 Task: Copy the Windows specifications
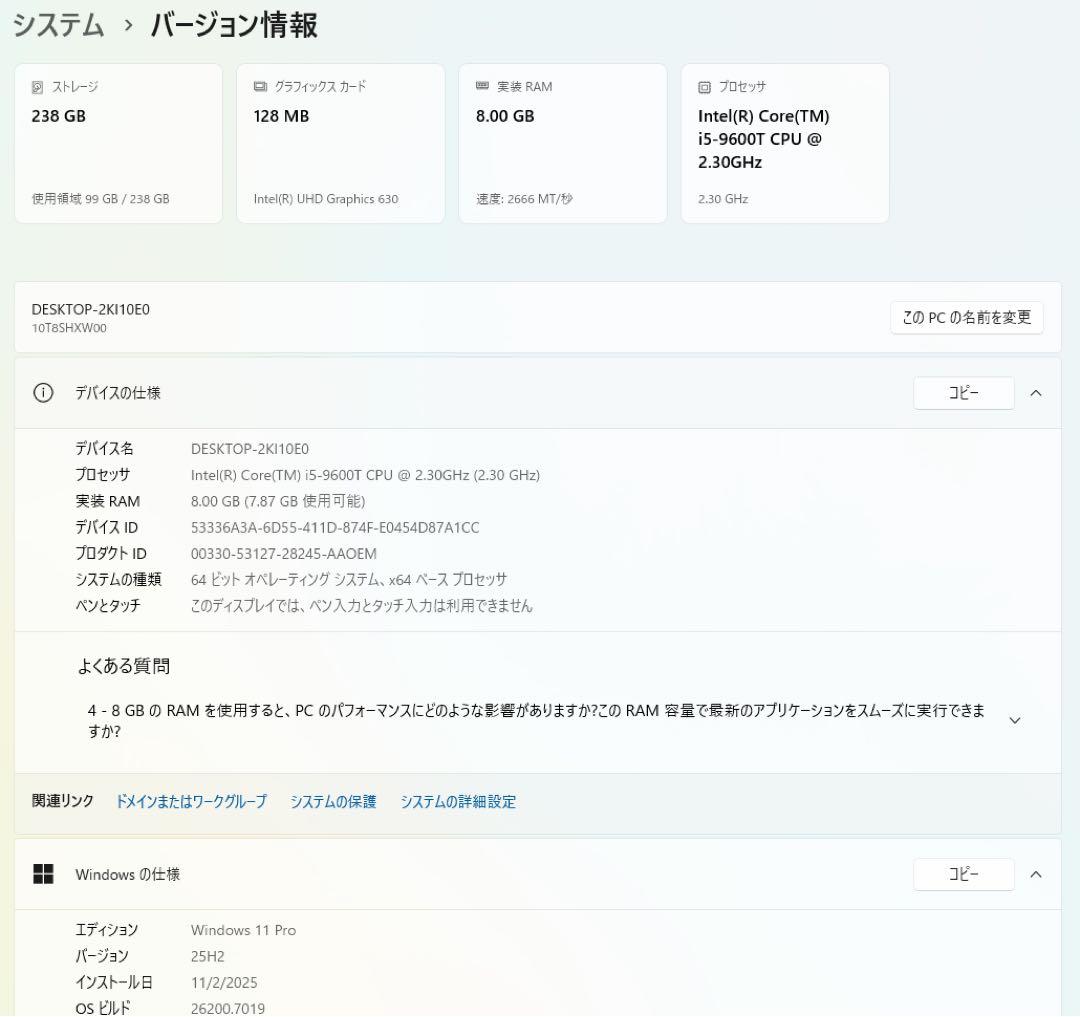963,874
